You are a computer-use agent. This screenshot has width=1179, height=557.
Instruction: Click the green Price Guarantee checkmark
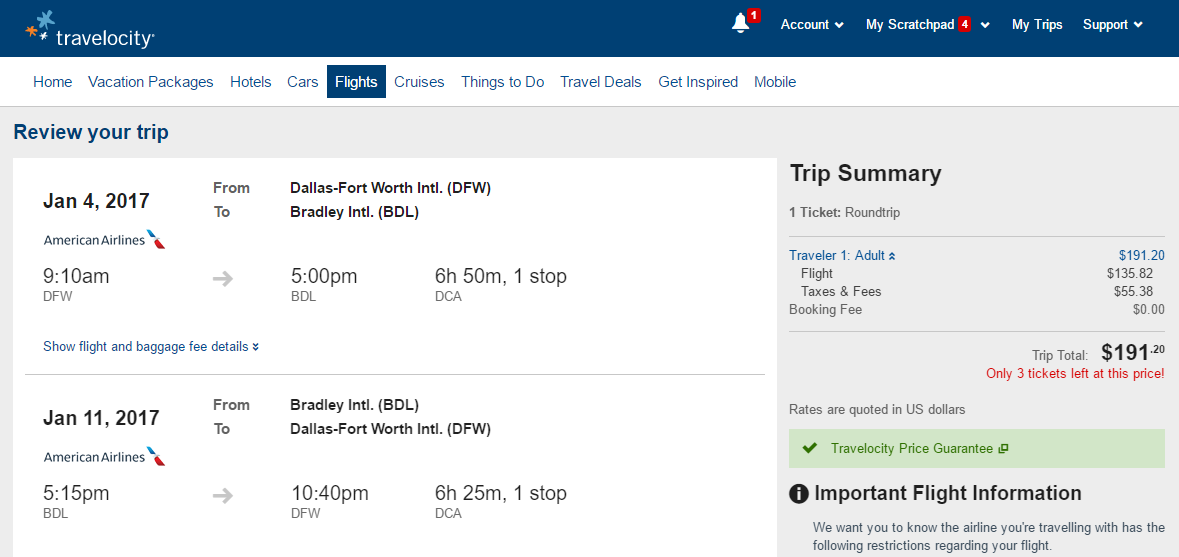(x=810, y=449)
